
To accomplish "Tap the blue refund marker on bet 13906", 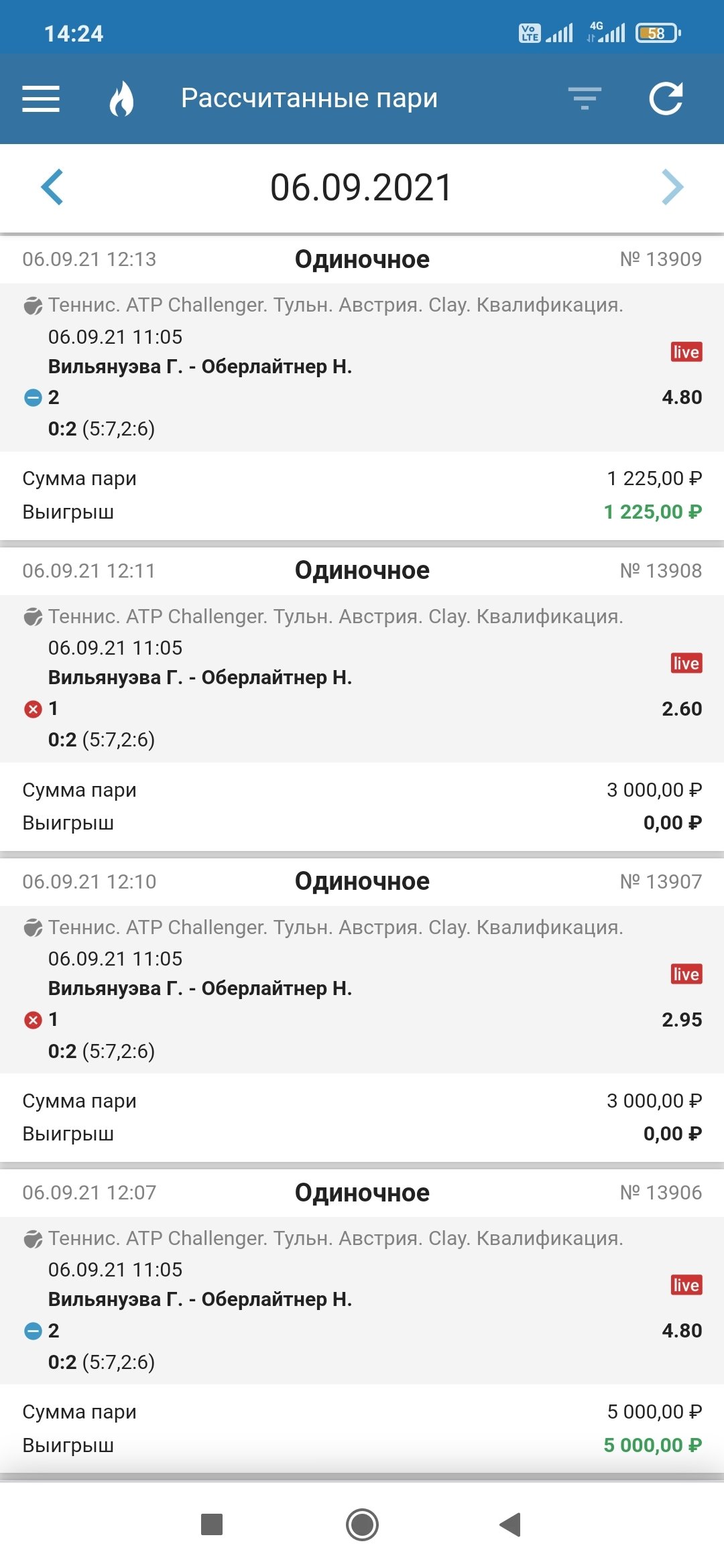I will pyautogui.click(x=33, y=1331).
